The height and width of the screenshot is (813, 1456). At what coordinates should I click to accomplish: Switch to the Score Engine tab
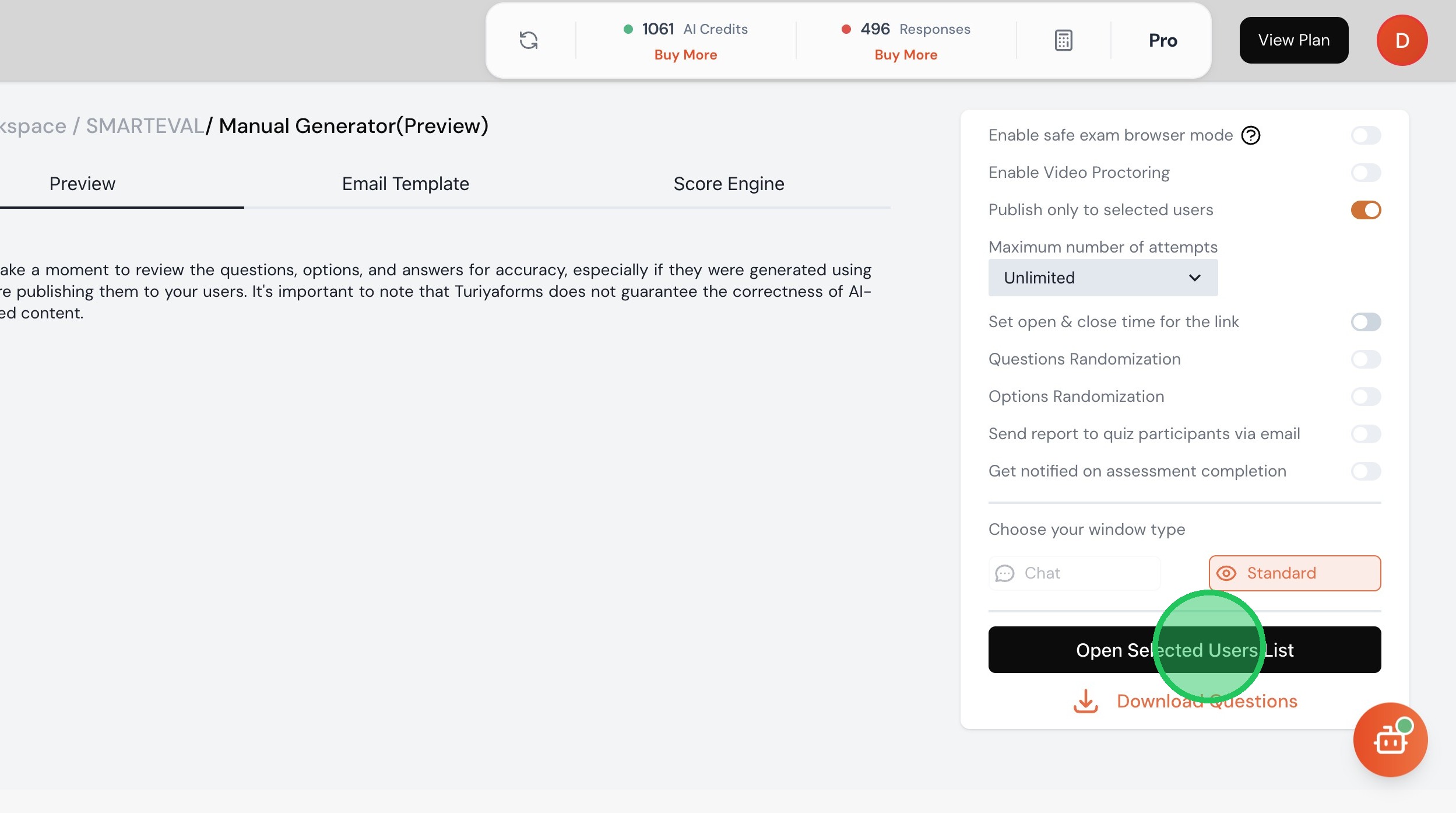click(x=728, y=184)
